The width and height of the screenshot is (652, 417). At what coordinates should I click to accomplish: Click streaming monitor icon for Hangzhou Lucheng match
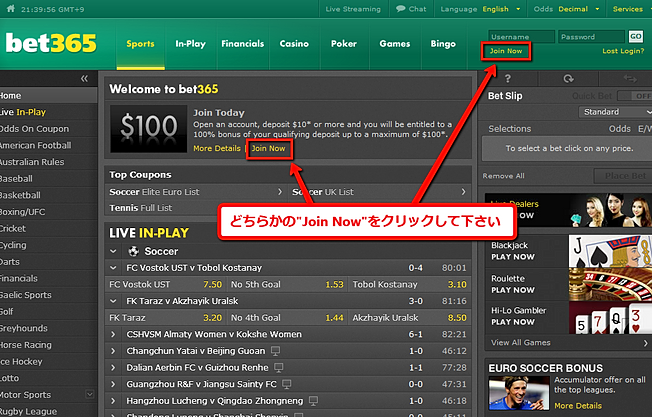[x=314, y=401]
